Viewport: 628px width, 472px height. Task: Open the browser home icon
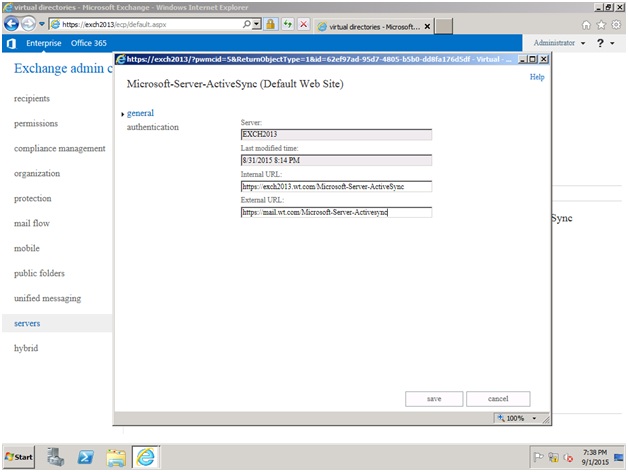586,25
